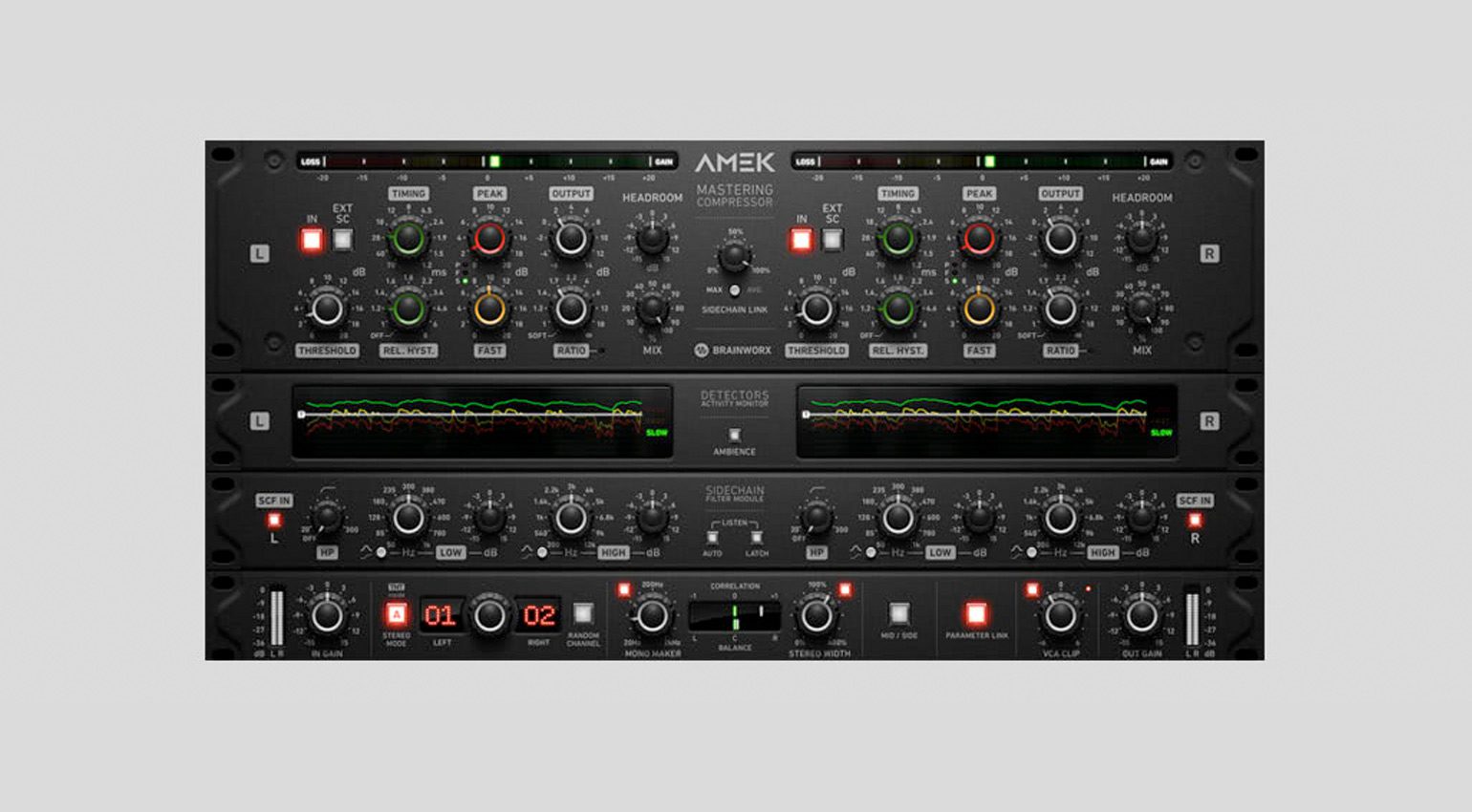Click the right channel Mix knob

pyautogui.click(x=1141, y=309)
